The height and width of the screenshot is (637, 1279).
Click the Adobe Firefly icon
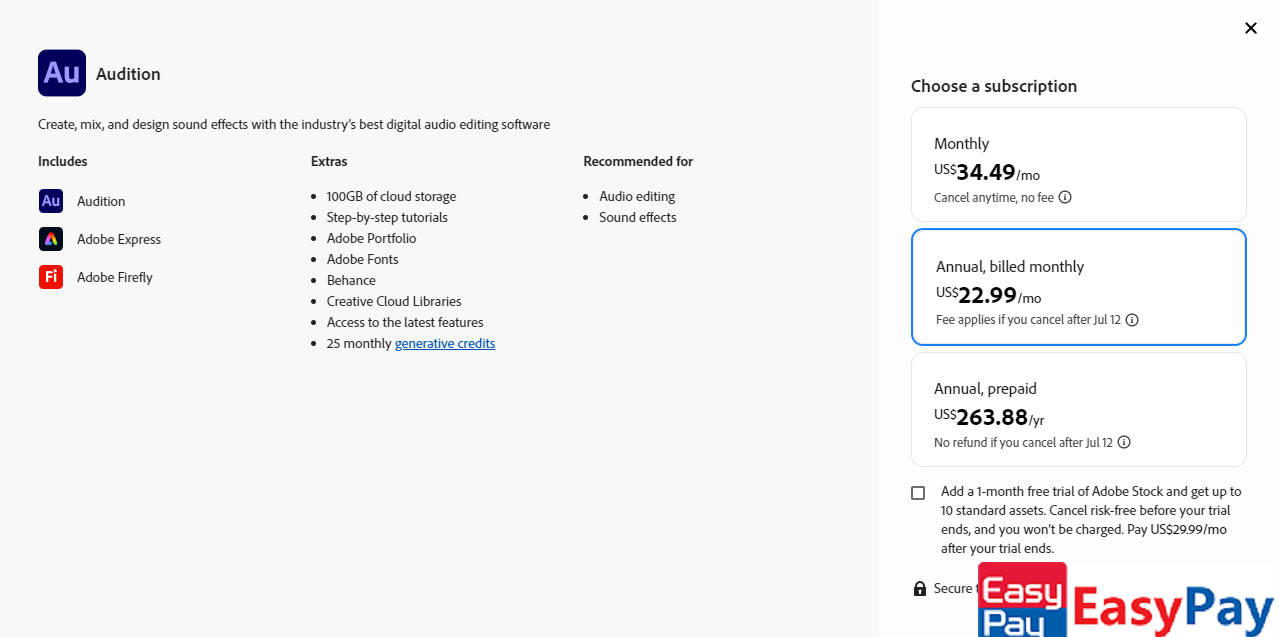click(51, 277)
